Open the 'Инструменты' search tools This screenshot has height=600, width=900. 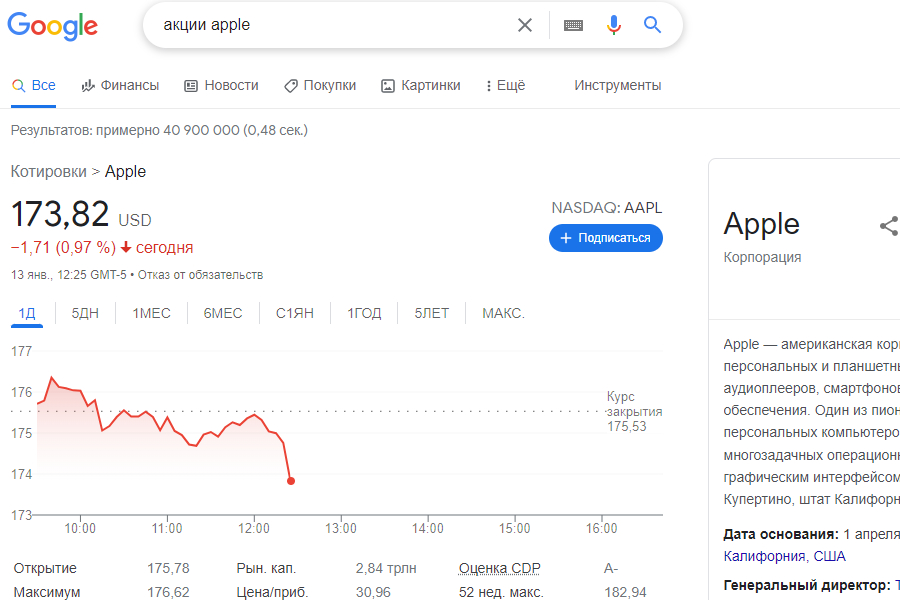pyautogui.click(x=617, y=86)
